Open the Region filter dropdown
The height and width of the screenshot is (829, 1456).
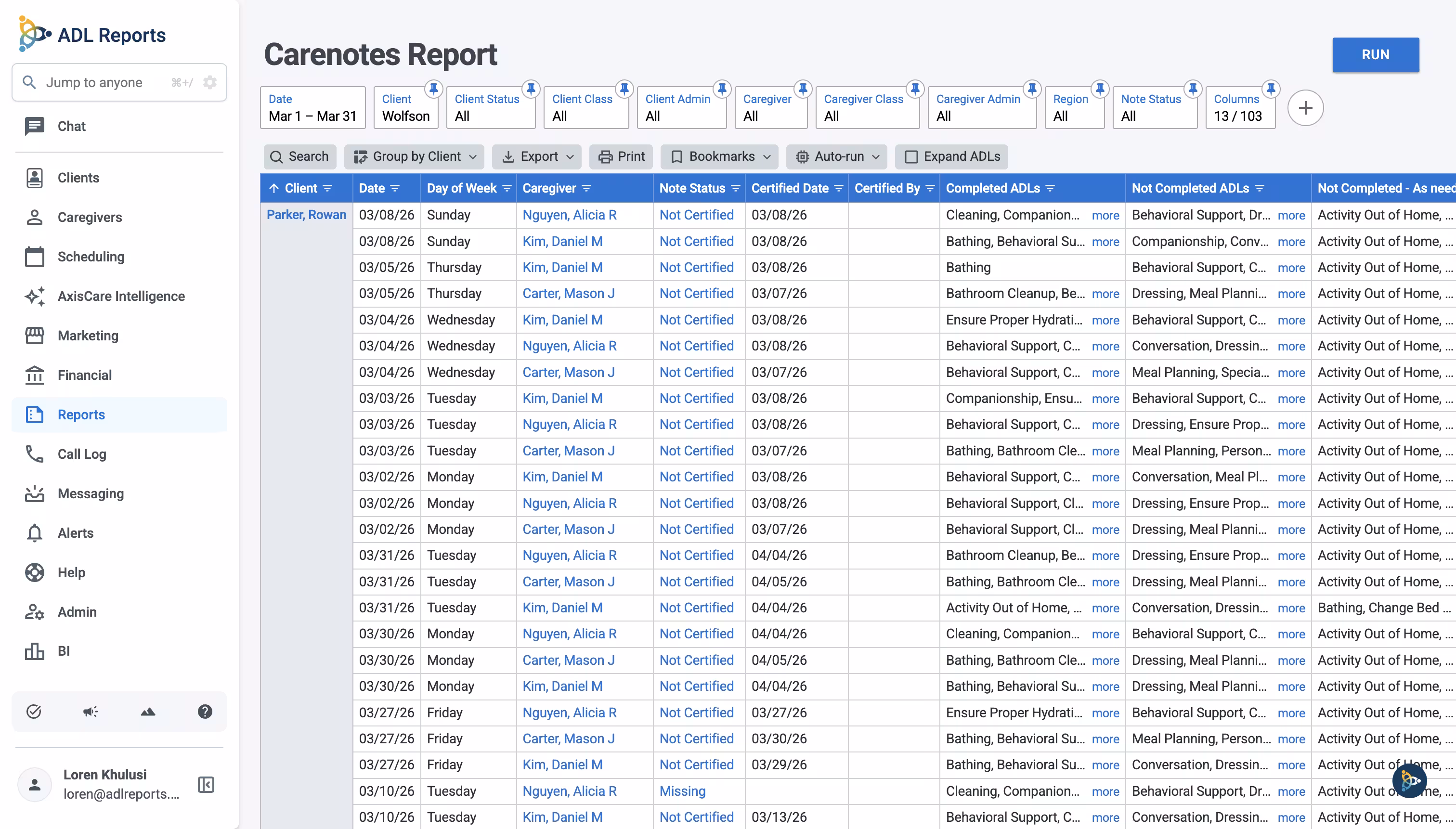[1075, 108]
